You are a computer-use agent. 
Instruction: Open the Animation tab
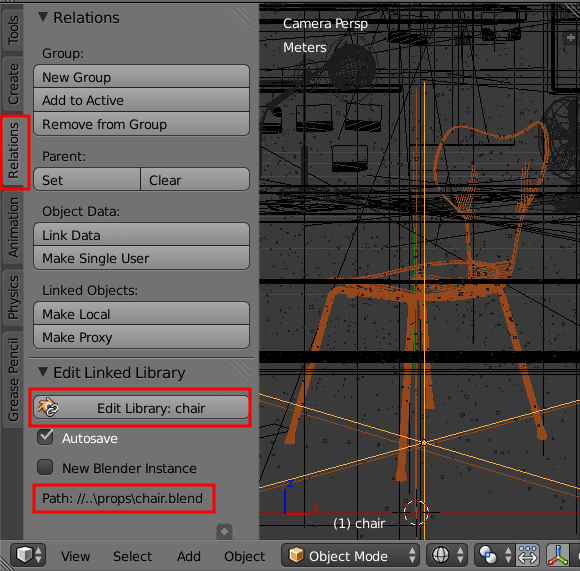click(x=13, y=227)
